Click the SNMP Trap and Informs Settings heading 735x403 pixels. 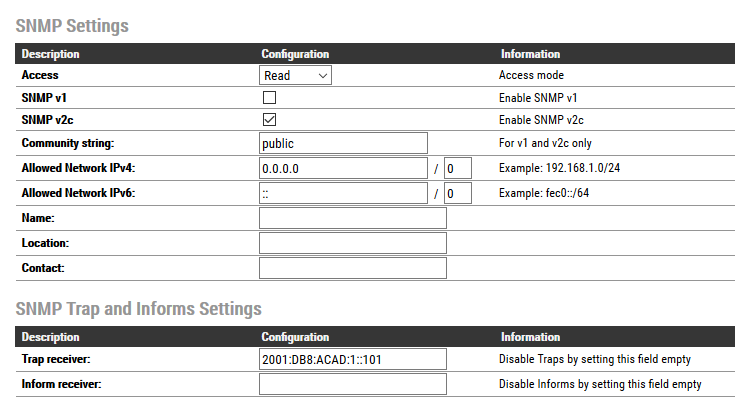138,309
